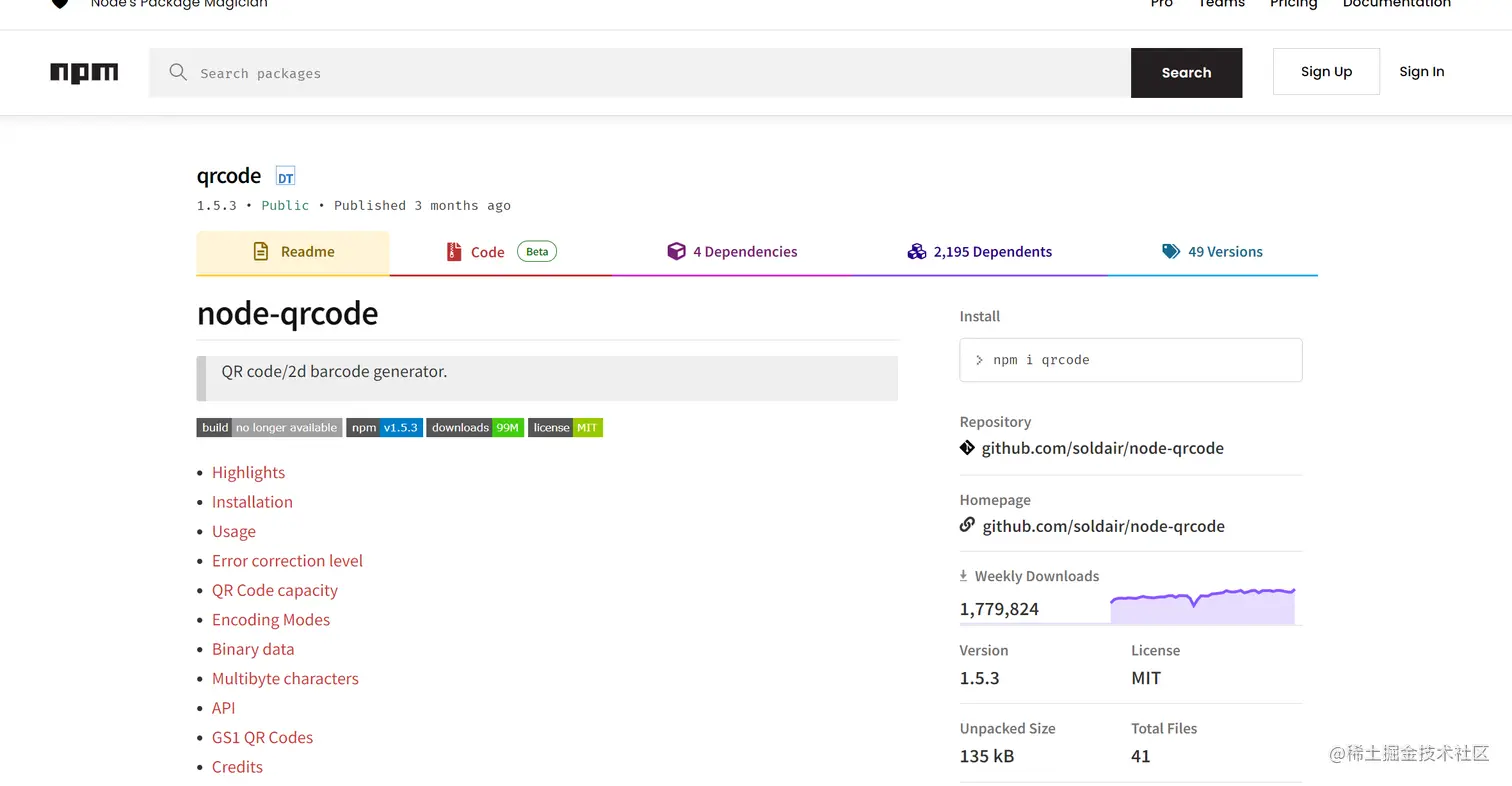This screenshot has width=1512, height=786.
Task: Click the Weekly Downloads arrow icon
Action: pyautogui.click(x=964, y=576)
